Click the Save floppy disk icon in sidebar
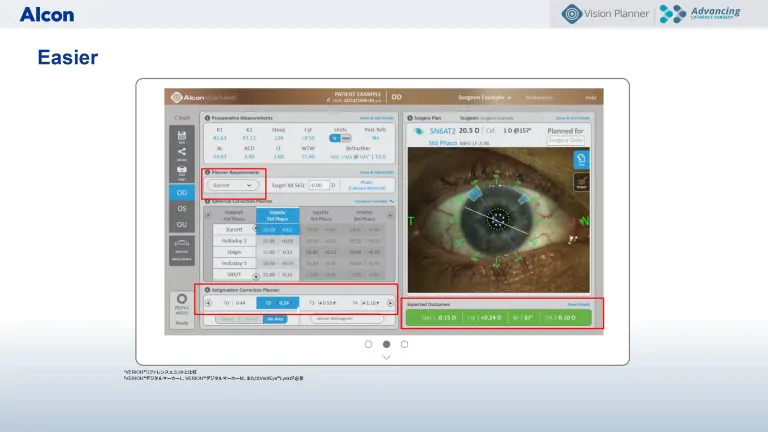 182,136
